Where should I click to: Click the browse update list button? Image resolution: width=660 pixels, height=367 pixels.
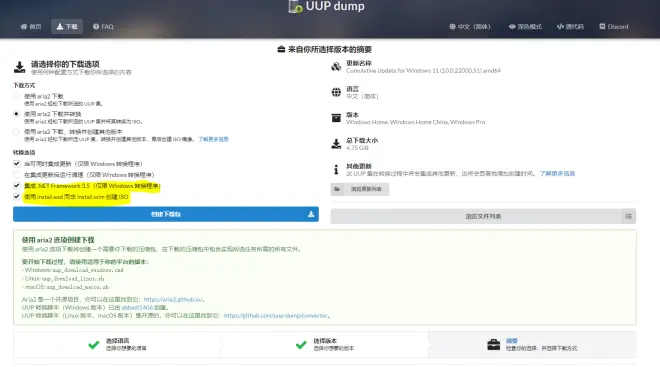pos(360,189)
